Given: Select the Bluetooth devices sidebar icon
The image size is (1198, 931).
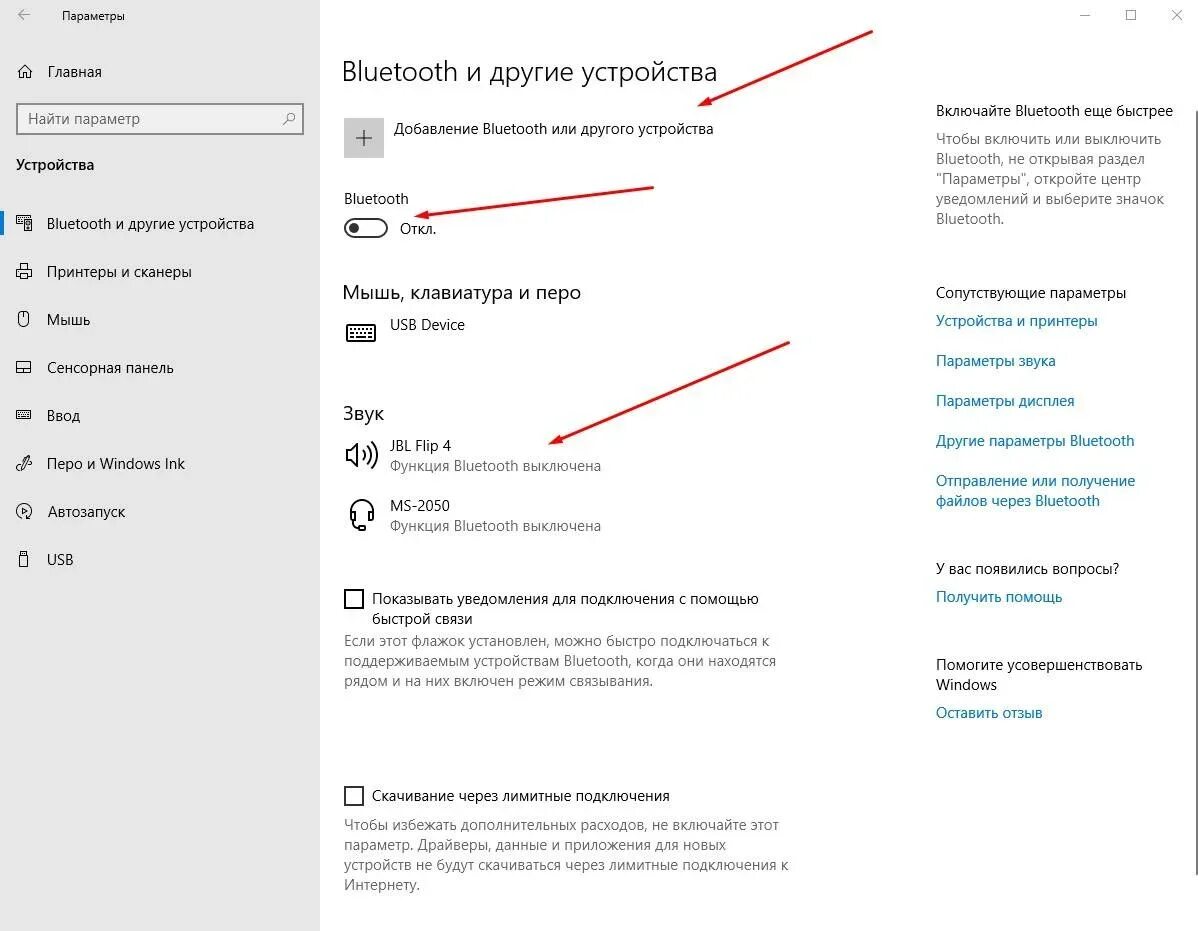Looking at the screenshot, I should [24, 223].
